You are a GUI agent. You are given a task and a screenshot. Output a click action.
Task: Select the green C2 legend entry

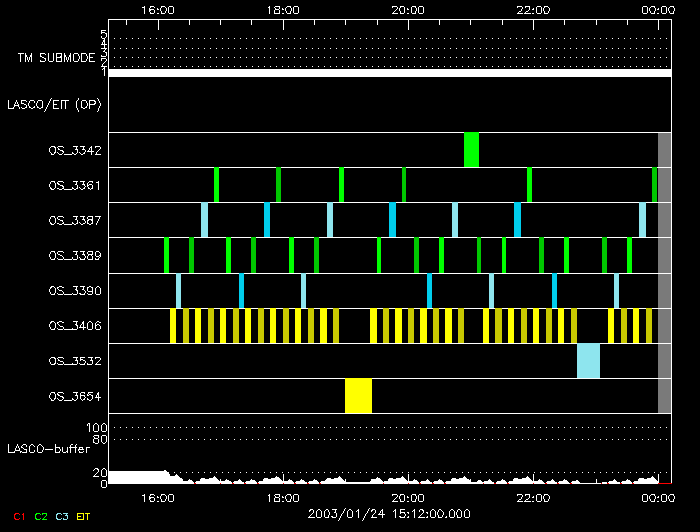pyautogui.click(x=41, y=516)
